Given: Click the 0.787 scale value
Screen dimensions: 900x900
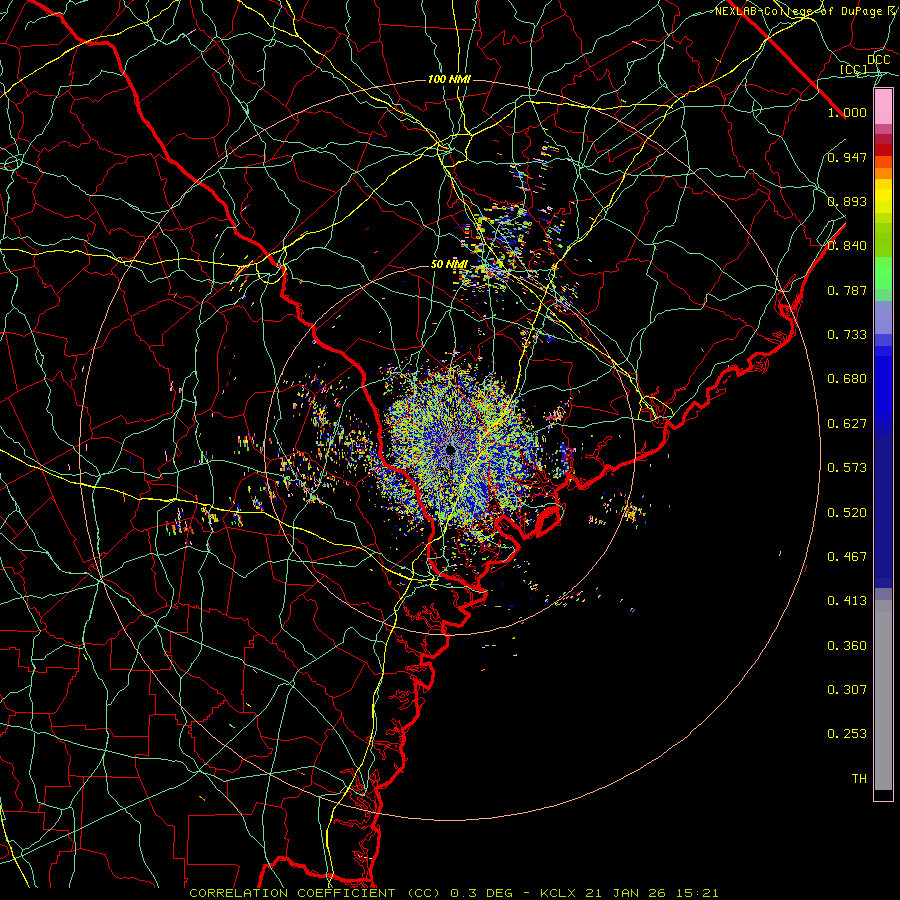Looking at the screenshot, I should coord(847,290).
